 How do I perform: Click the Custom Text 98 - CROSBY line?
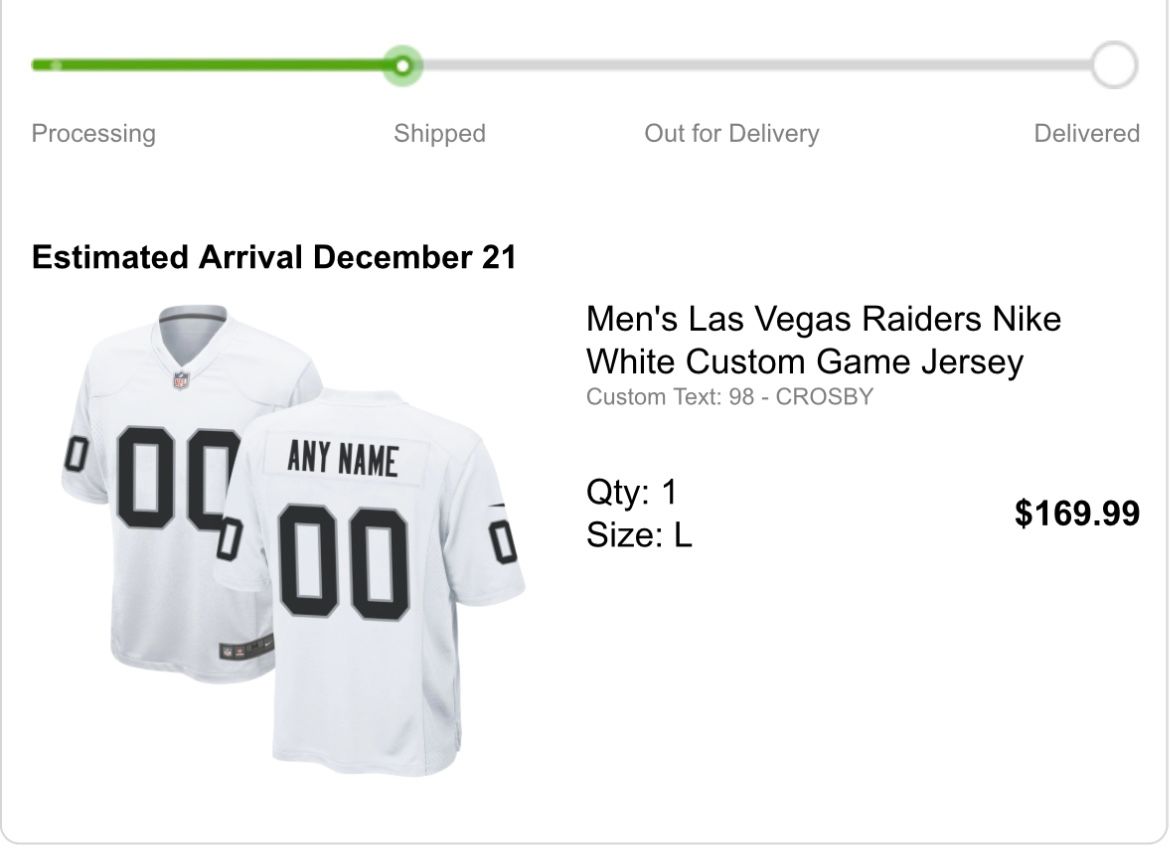coord(729,397)
